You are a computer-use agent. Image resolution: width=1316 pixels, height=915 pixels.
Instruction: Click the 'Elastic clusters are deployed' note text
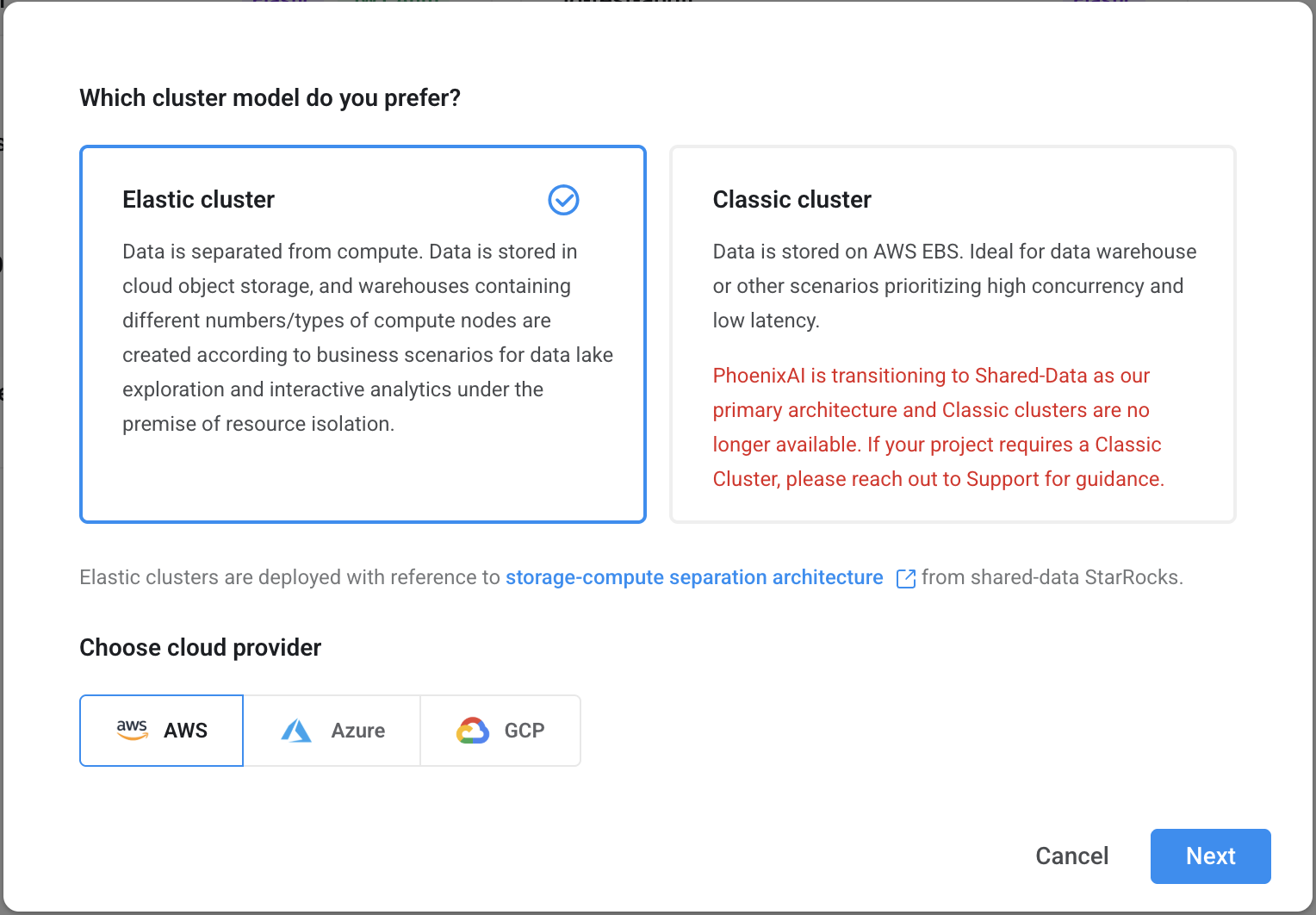coord(289,577)
